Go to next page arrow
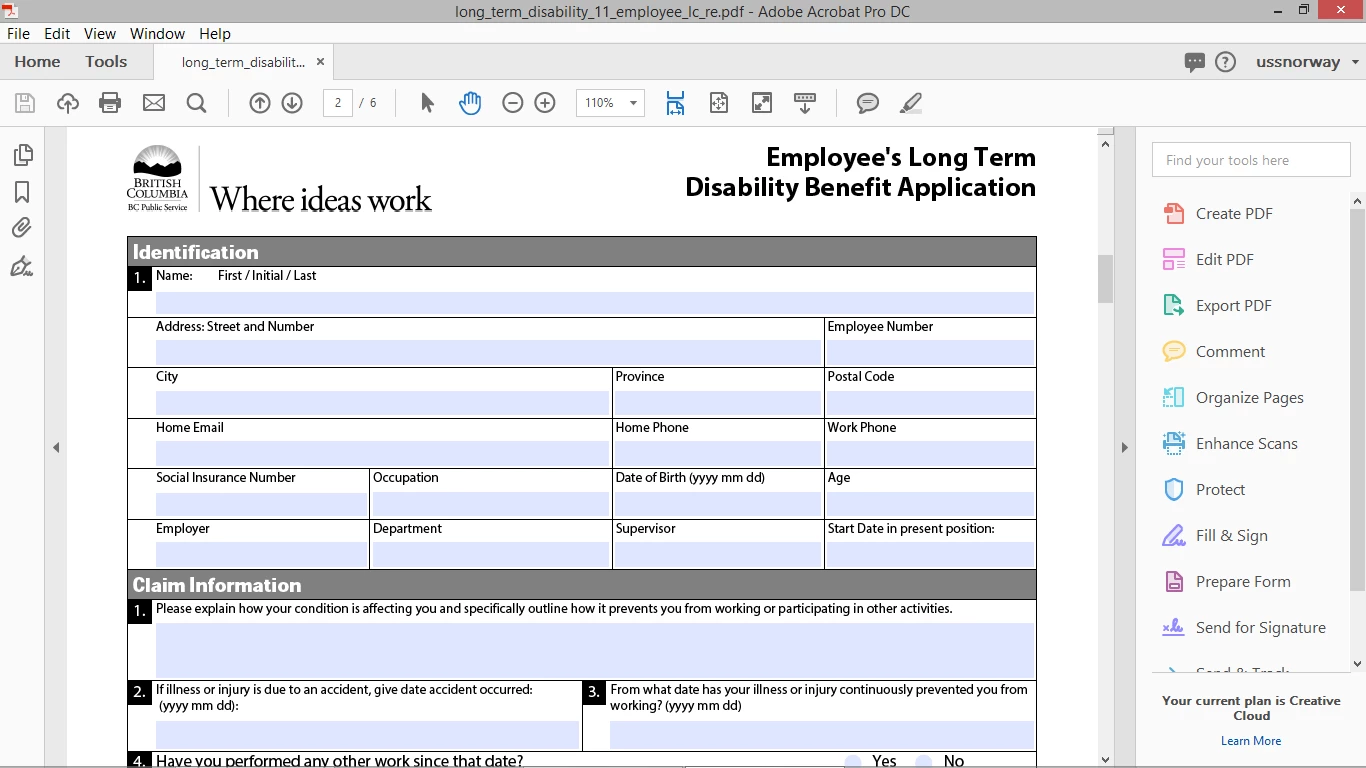The height and width of the screenshot is (768, 1366). pyautogui.click(x=292, y=103)
